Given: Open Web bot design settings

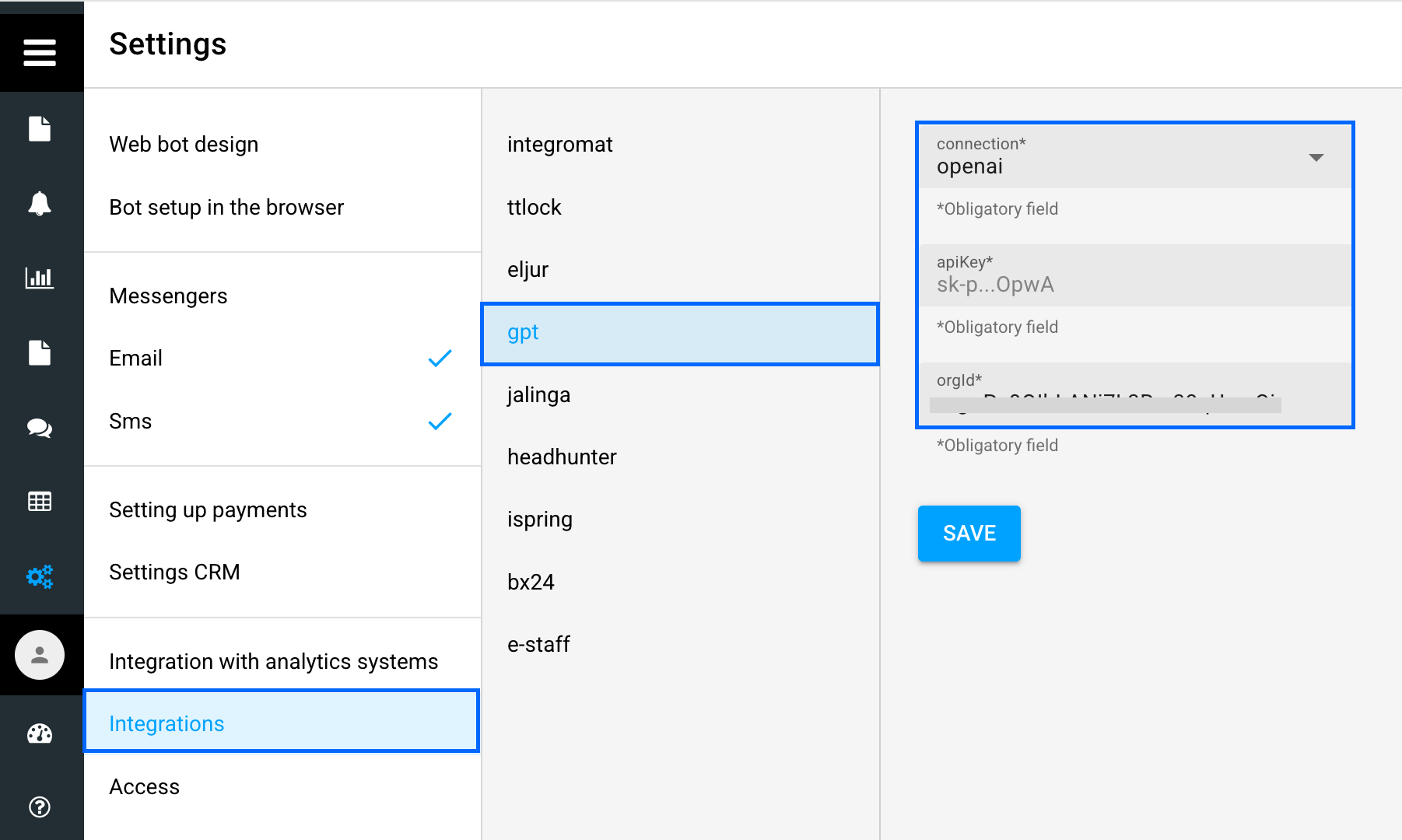Looking at the screenshot, I should (x=184, y=145).
